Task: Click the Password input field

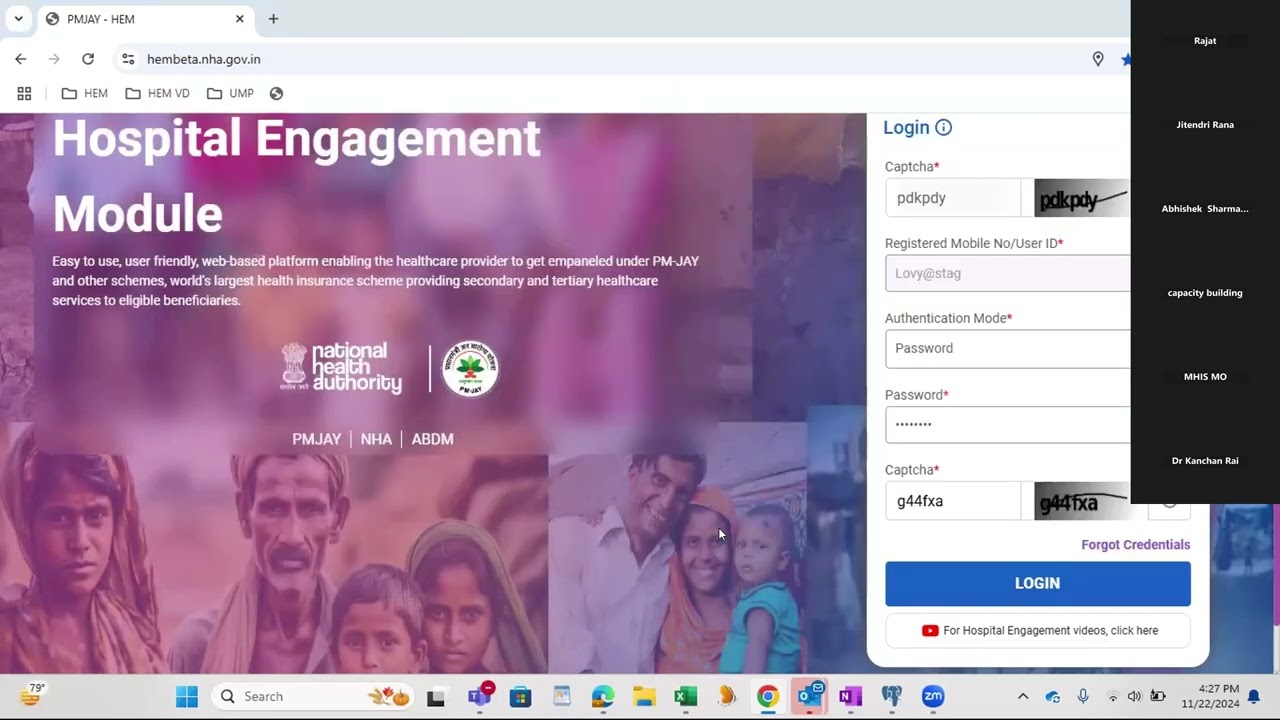Action: click(1008, 425)
